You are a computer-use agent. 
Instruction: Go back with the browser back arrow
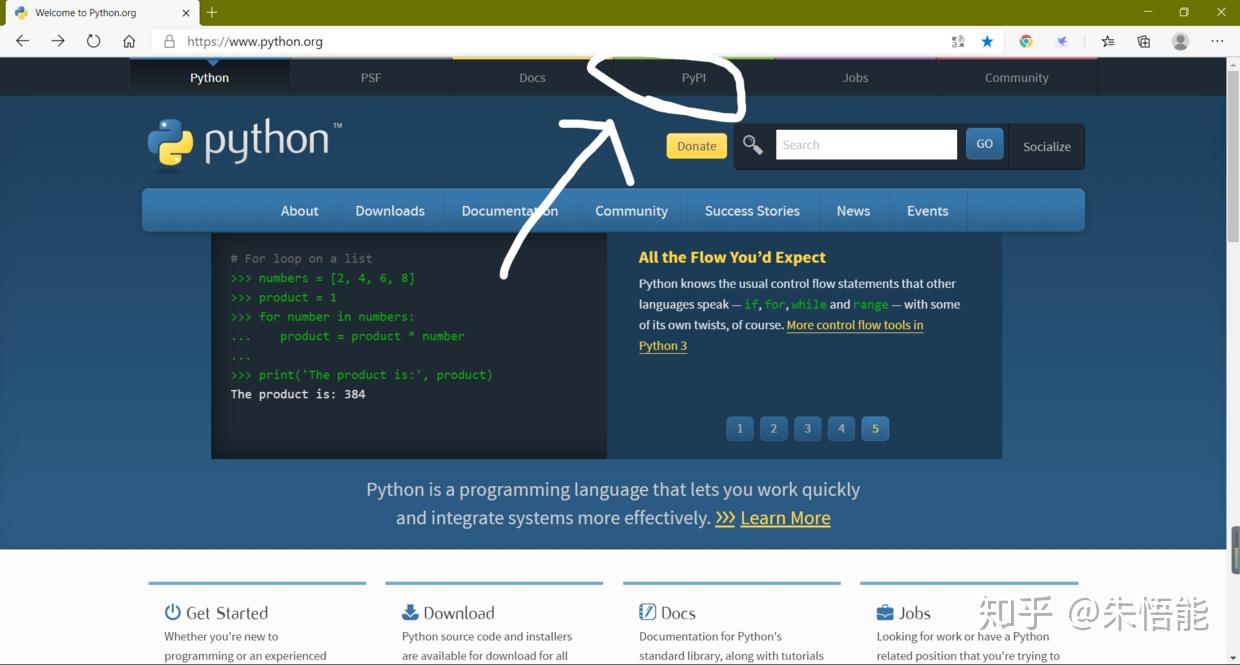tap(23, 41)
